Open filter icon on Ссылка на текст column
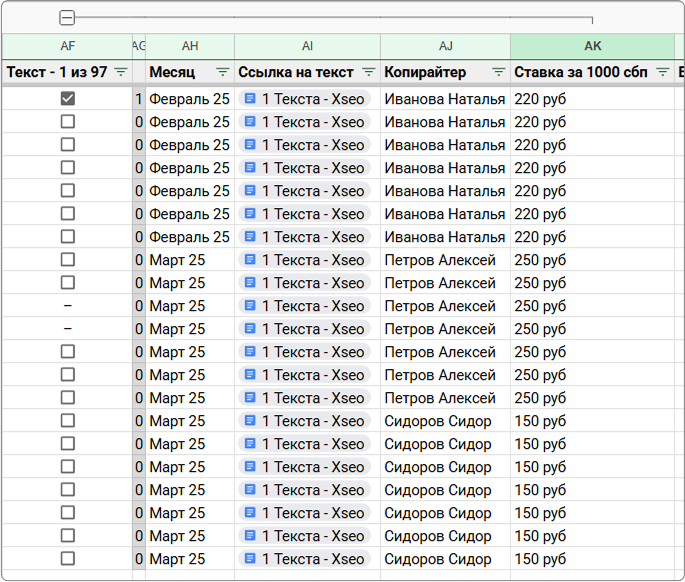 click(x=369, y=72)
